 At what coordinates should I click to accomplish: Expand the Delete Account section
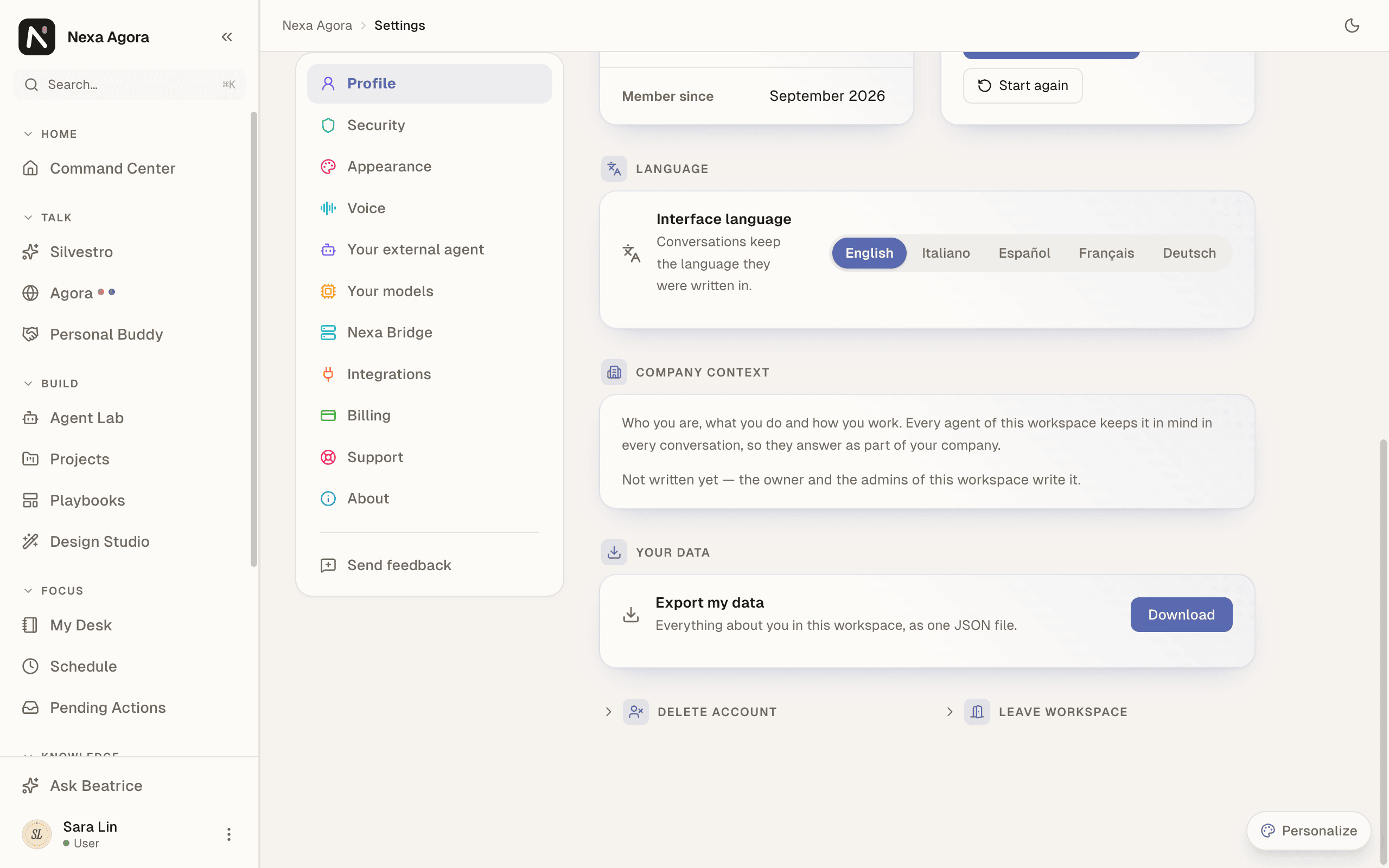point(691,712)
